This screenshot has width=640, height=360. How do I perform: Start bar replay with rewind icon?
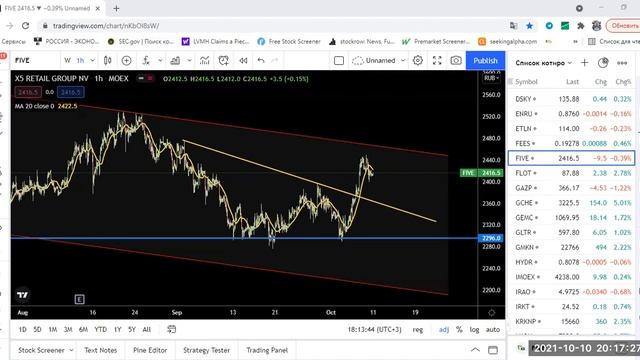click(x=243, y=60)
